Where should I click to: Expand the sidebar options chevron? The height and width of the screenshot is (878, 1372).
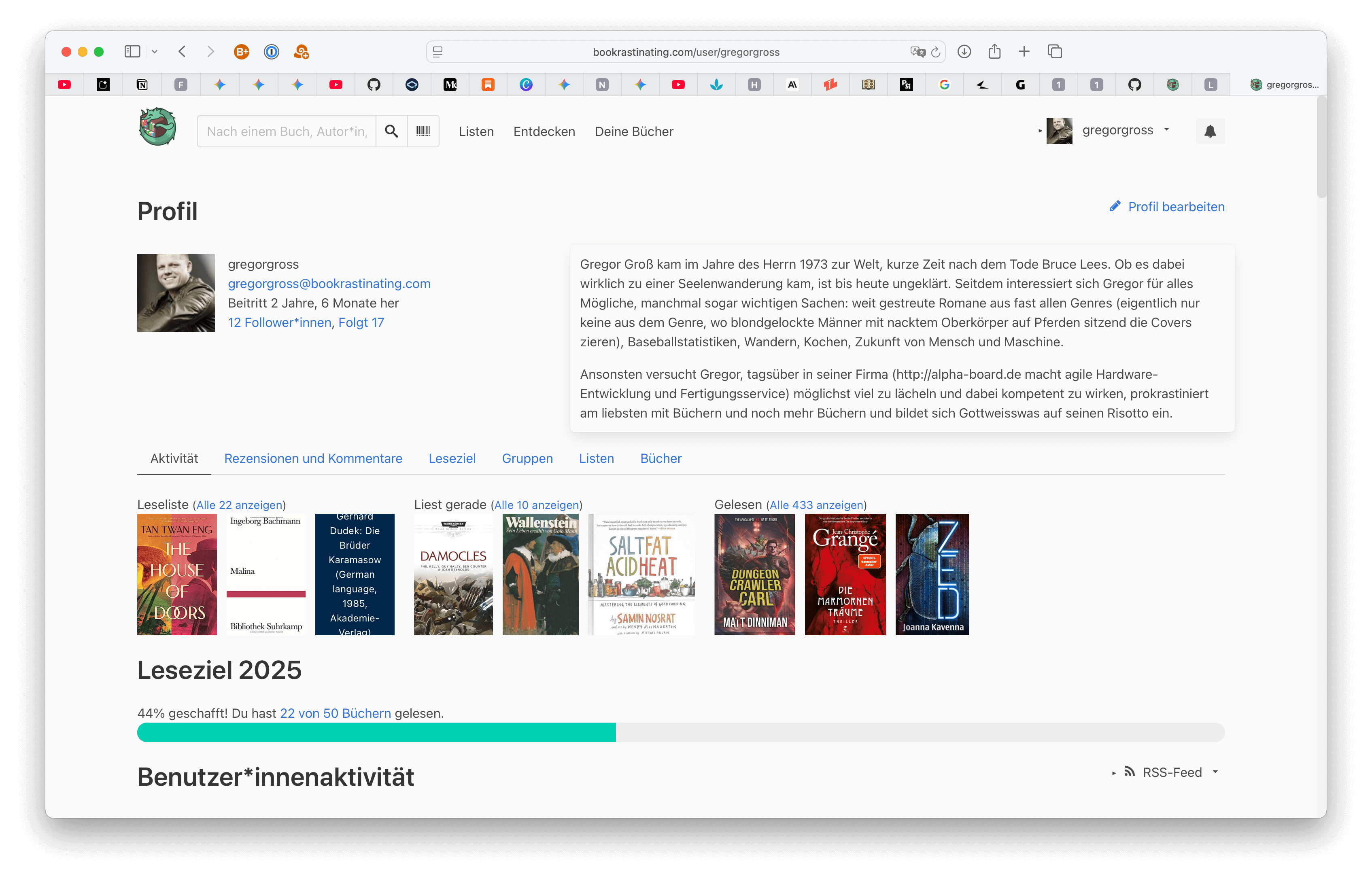point(155,52)
